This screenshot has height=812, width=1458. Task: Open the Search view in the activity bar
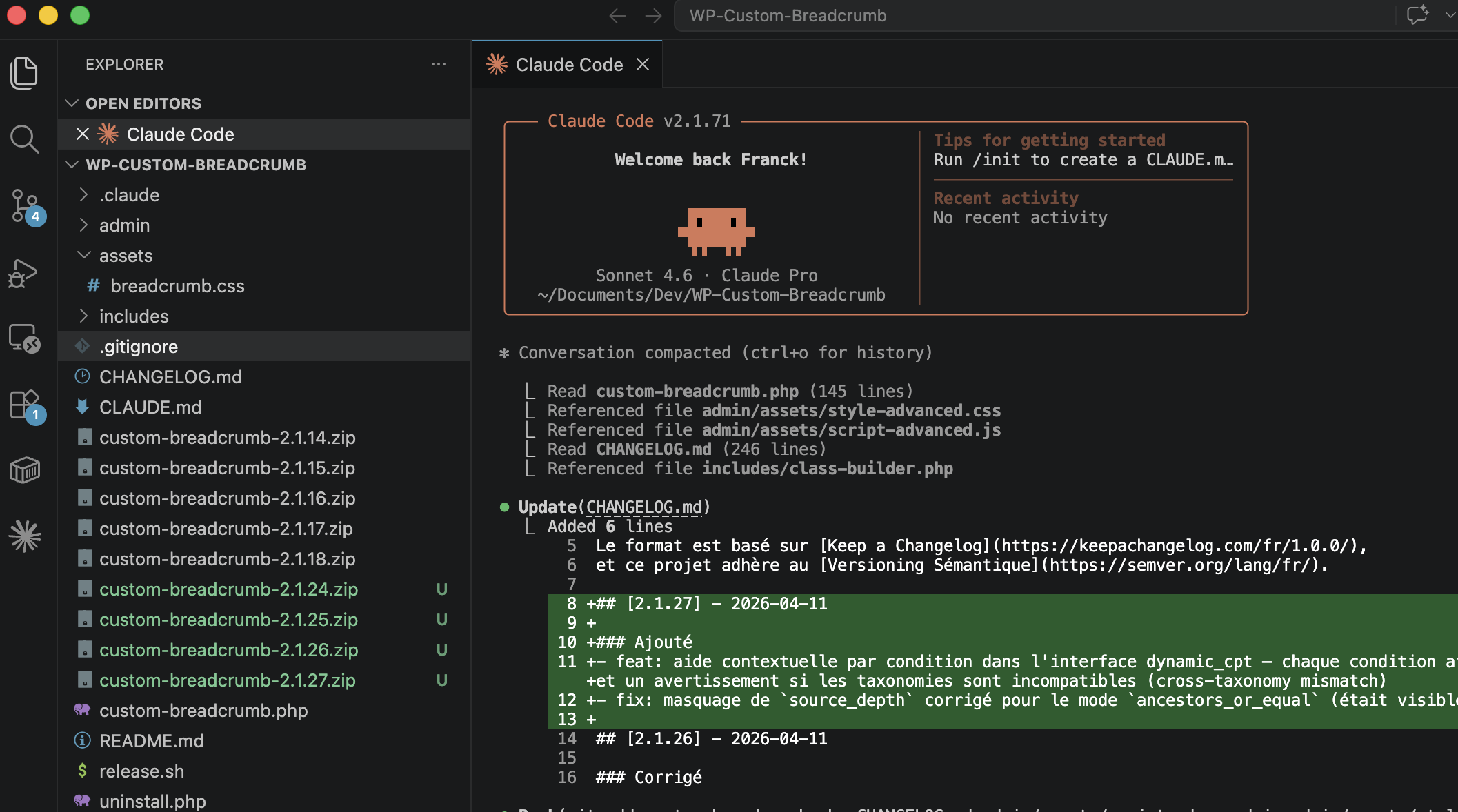(24, 139)
